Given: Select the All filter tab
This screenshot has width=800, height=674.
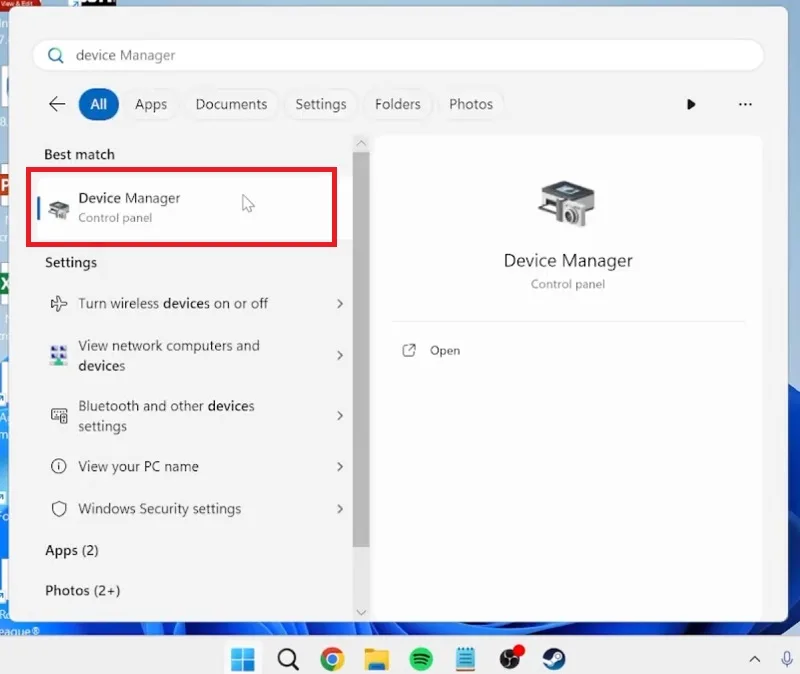Looking at the screenshot, I should [x=98, y=104].
